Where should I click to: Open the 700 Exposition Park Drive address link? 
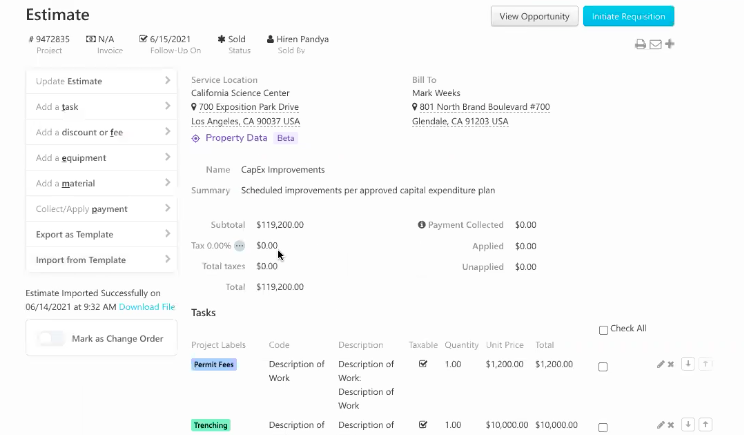pos(249,107)
